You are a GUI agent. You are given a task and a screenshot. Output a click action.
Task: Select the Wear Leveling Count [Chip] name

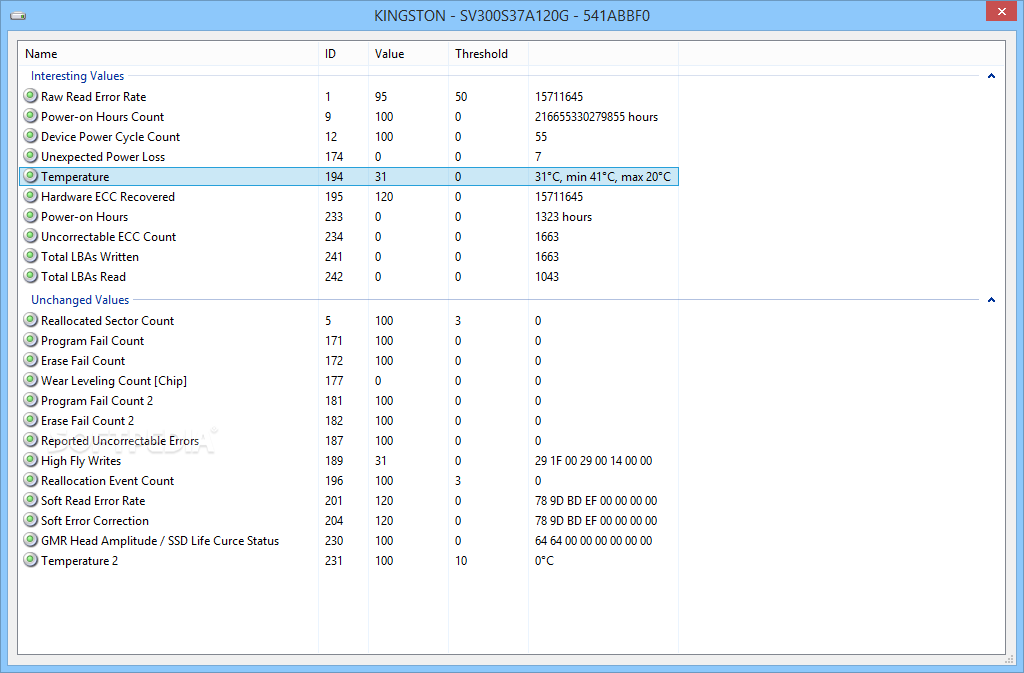tap(114, 381)
